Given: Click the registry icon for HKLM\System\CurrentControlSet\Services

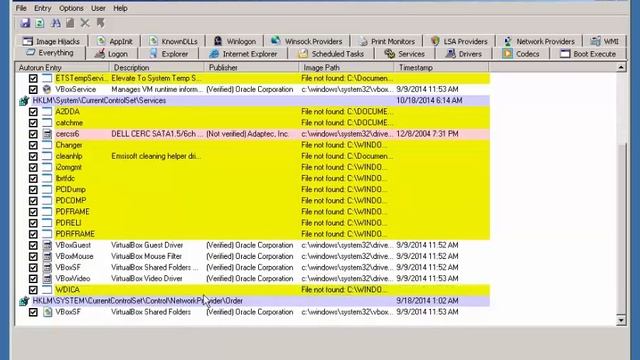Looking at the screenshot, I should tap(24, 101).
